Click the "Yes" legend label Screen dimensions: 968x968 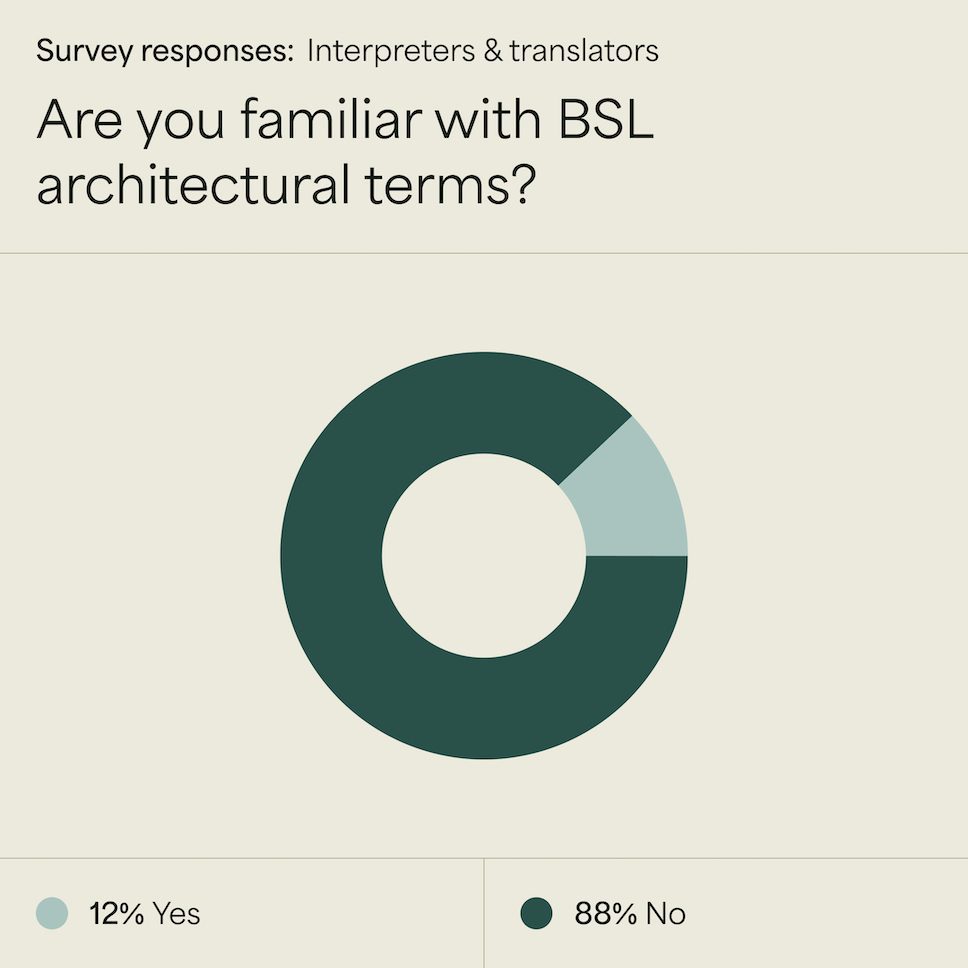tap(177, 914)
